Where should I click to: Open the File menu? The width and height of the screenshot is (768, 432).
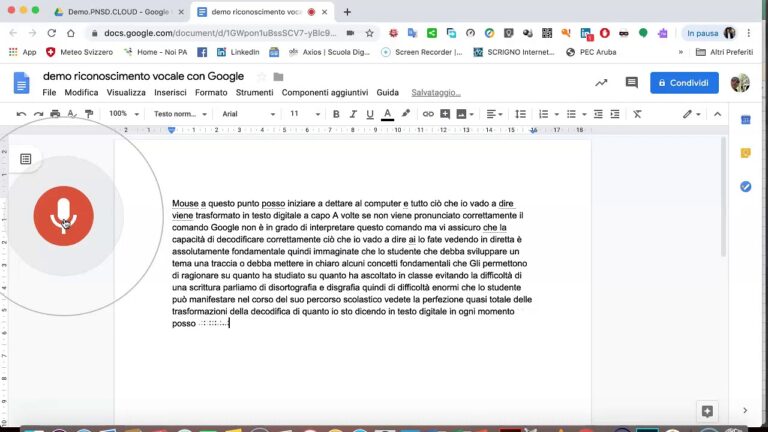pos(49,93)
